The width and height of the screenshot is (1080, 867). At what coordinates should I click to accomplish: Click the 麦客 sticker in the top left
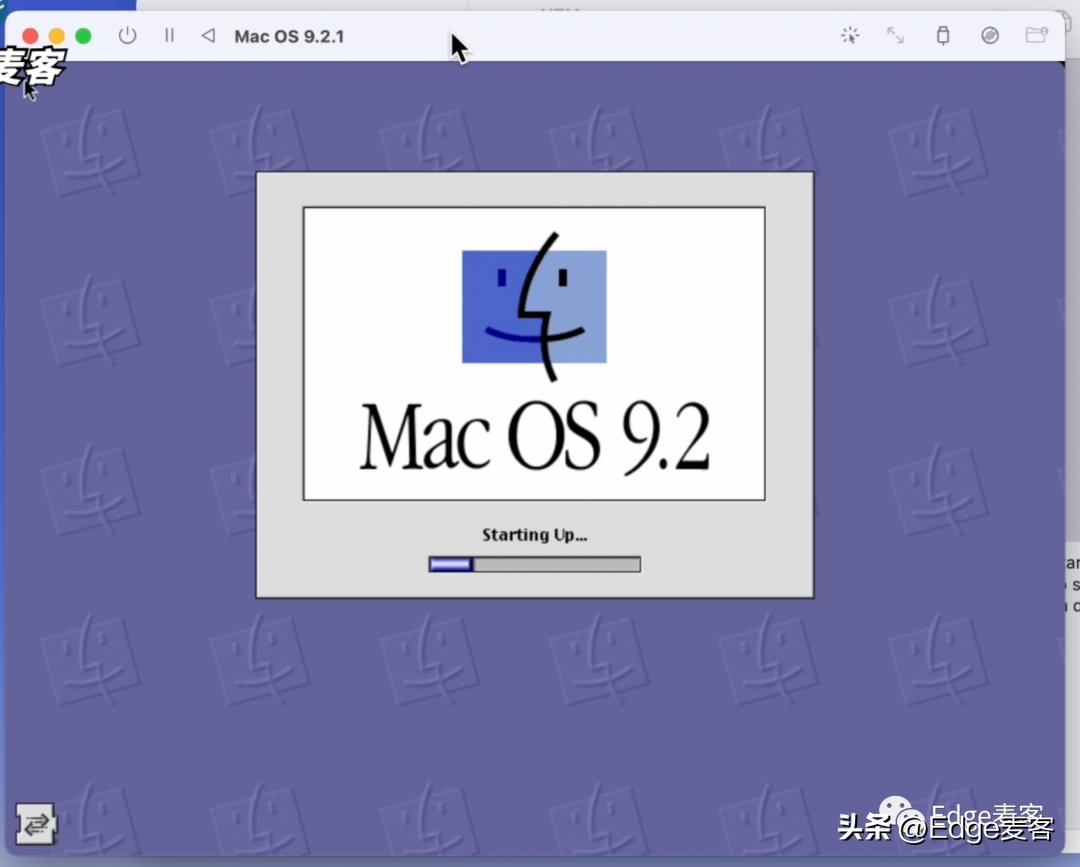[33, 68]
